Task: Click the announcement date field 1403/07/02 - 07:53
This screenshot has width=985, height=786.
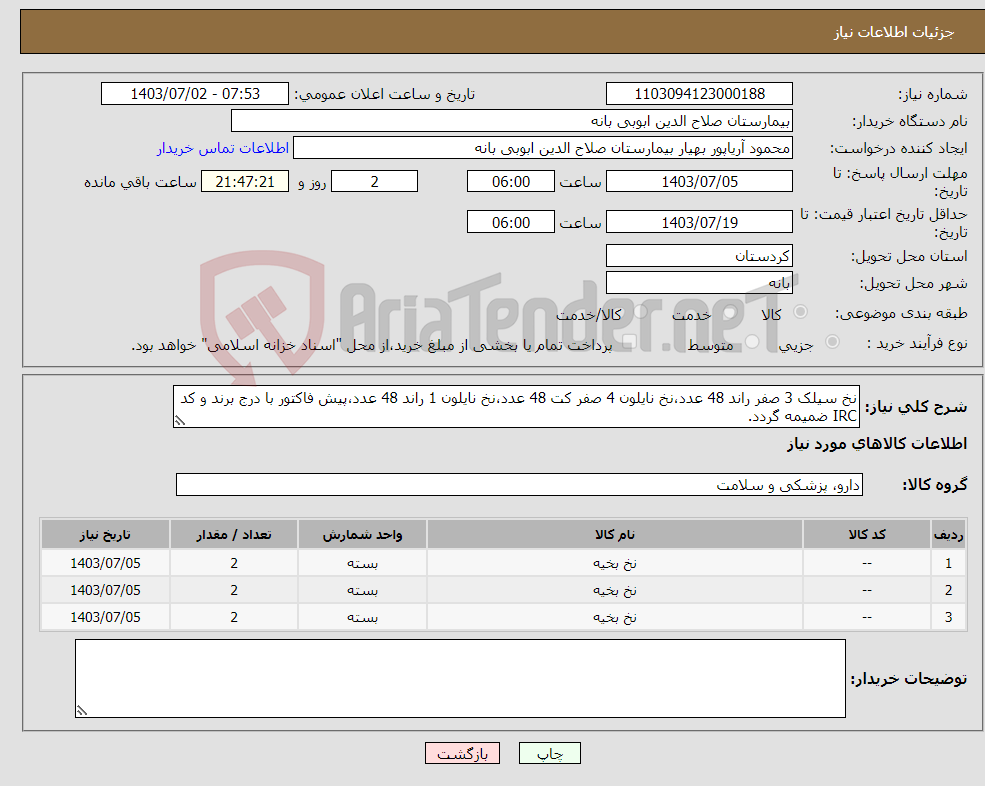Action: 195,94
